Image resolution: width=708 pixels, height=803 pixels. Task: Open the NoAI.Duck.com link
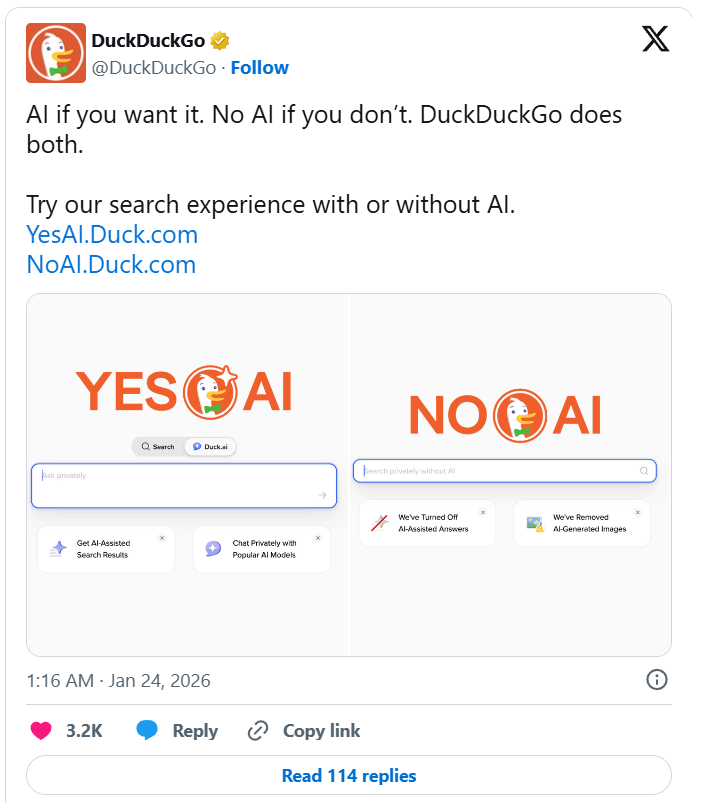tap(111, 264)
